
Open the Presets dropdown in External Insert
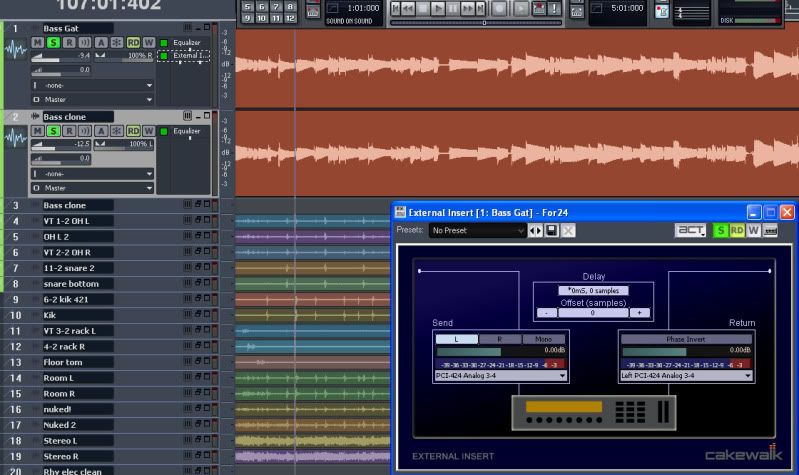pyautogui.click(x=477, y=231)
